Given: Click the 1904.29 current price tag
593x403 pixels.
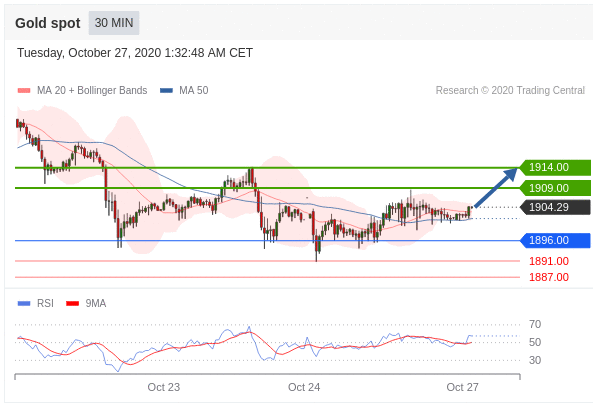Looking at the screenshot, I should click(555, 208).
